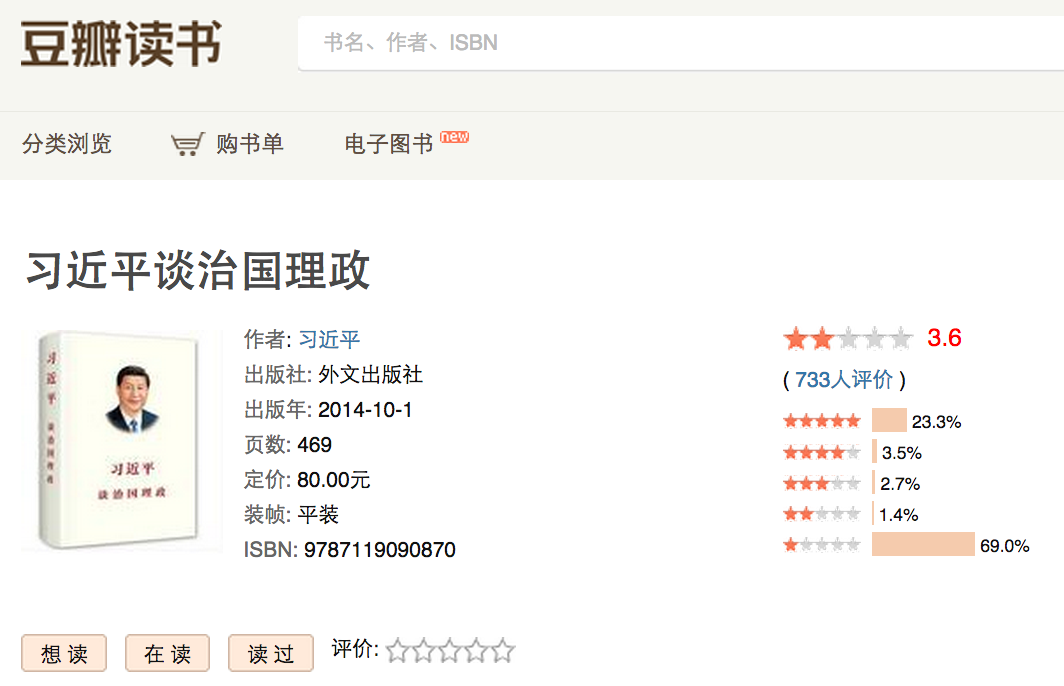
Task: Click the book cover thumbnail
Action: pyautogui.click(x=122, y=440)
